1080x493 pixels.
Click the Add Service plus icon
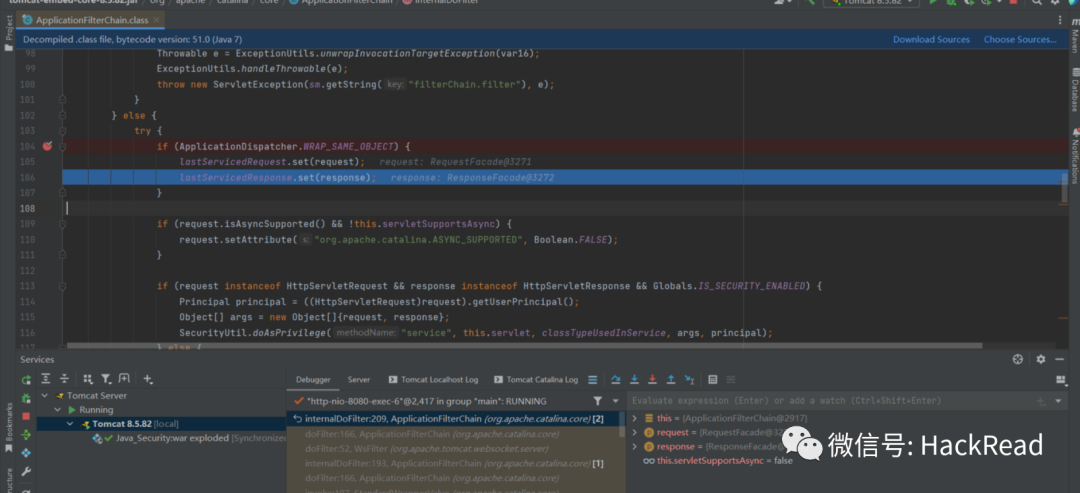coord(147,379)
